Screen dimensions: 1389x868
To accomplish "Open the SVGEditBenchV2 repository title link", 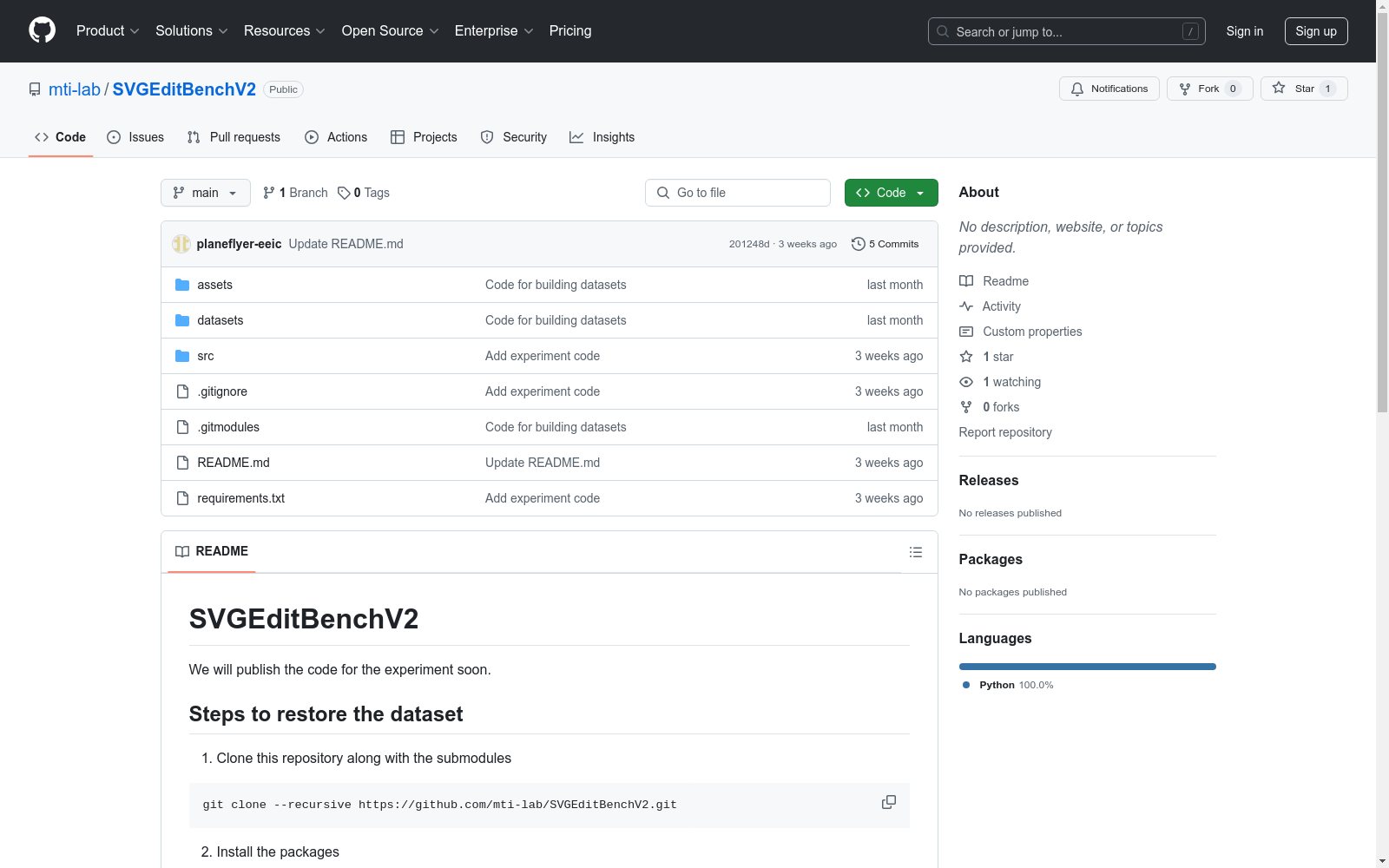I will [x=184, y=89].
